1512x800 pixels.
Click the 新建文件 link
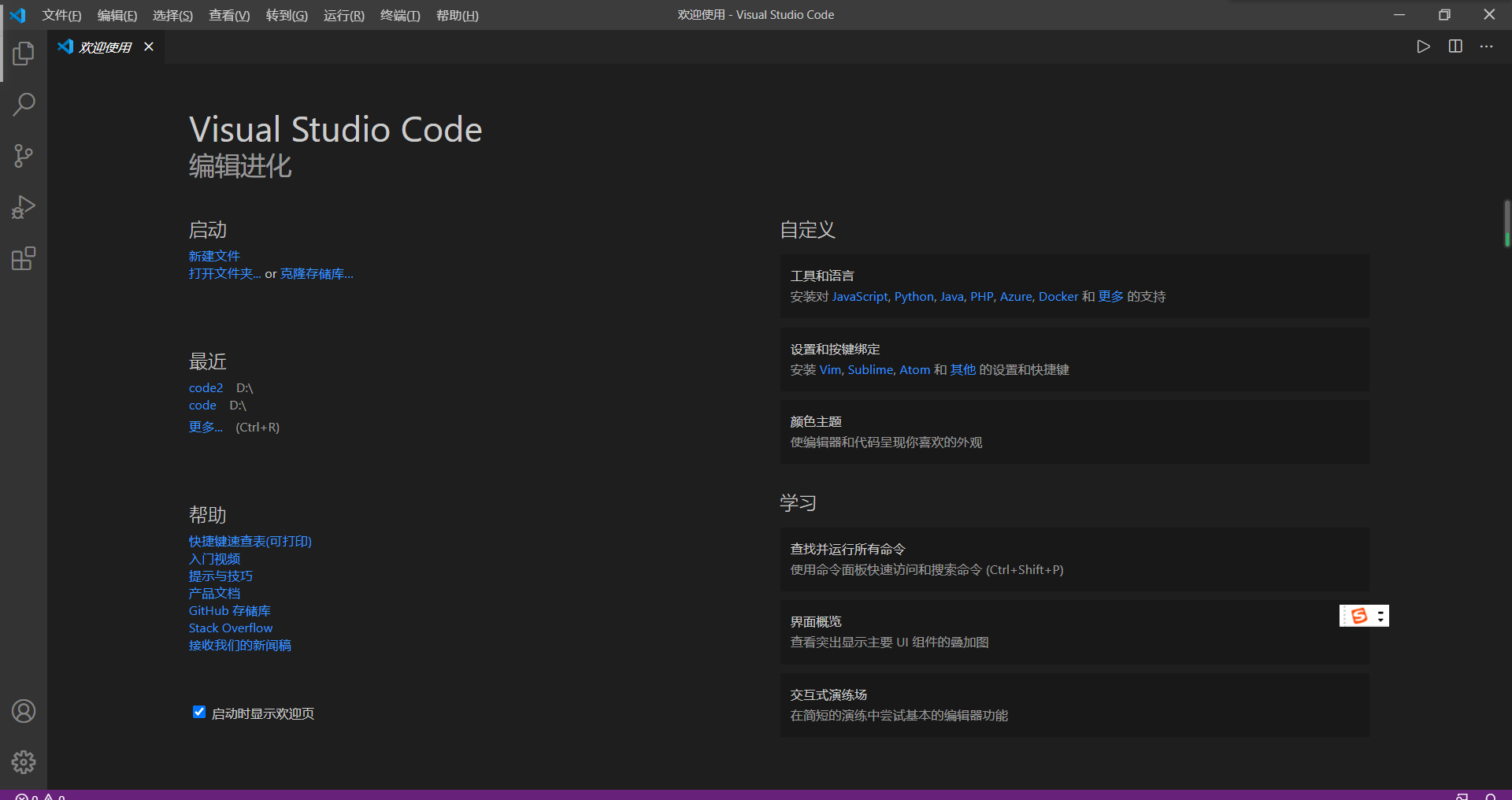point(214,256)
